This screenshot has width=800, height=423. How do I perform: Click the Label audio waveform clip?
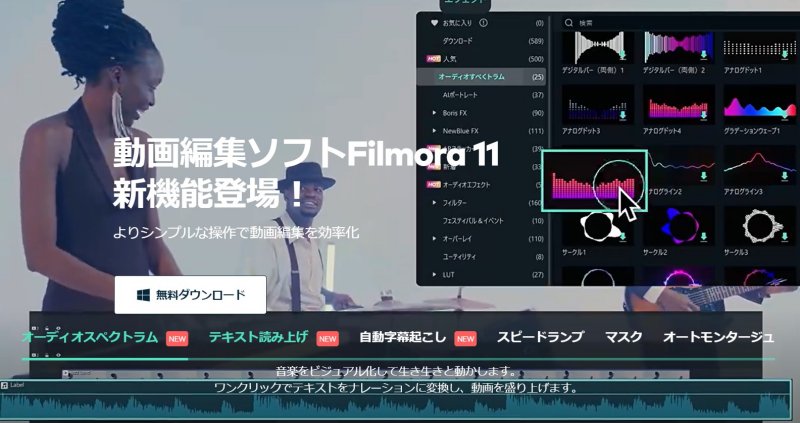pyautogui.click(x=396, y=401)
